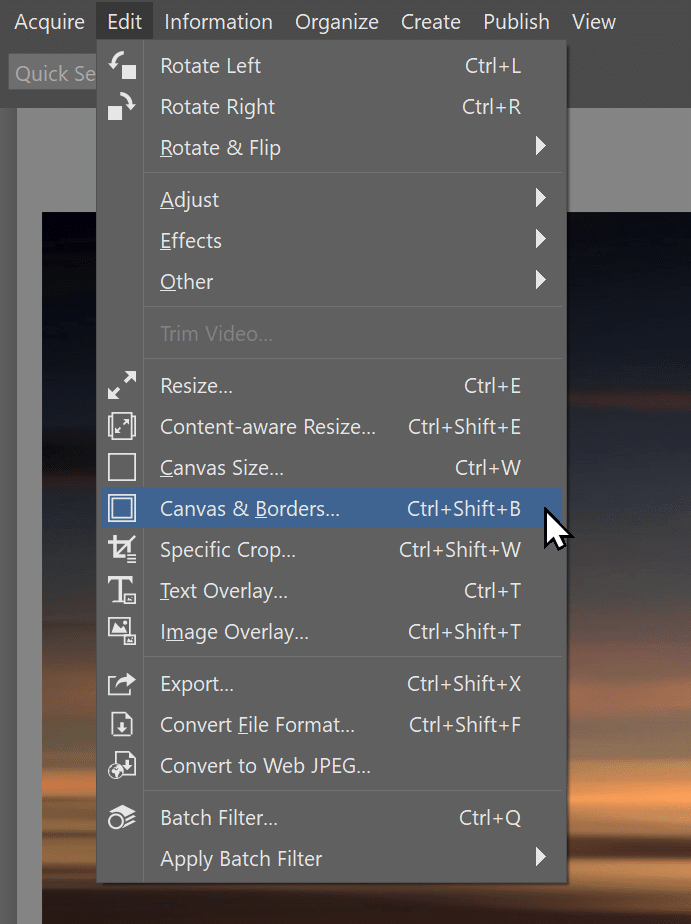The image size is (691, 924).
Task: Click the Text Overlay icon
Action: pos(122,591)
